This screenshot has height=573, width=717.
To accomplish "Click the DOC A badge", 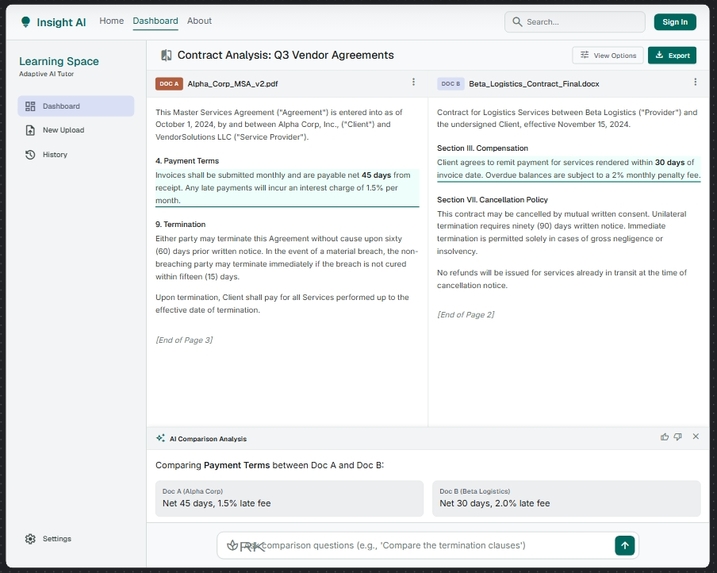I will [169, 84].
